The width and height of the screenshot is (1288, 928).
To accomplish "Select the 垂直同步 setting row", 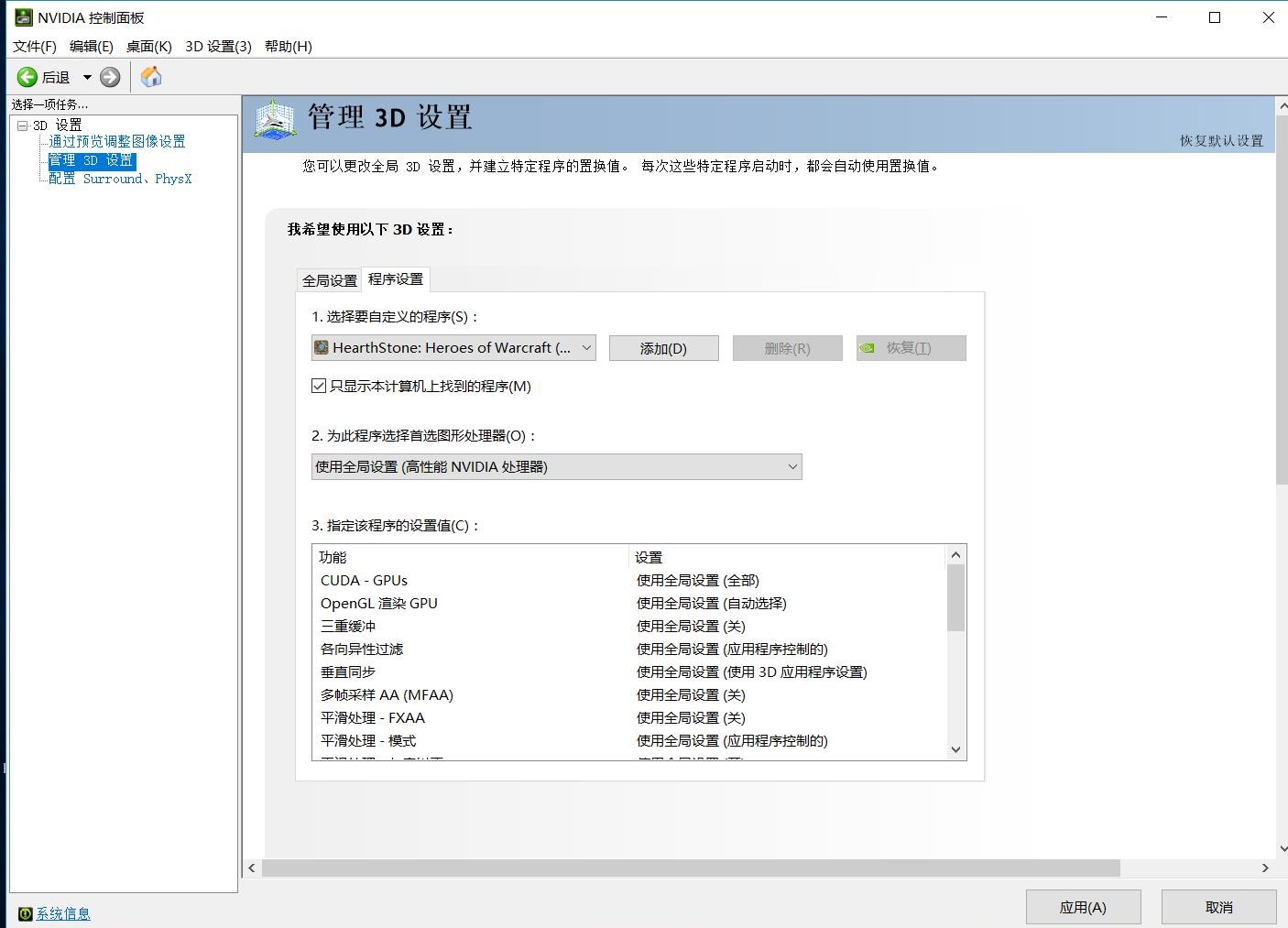I will (x=628, y=671).
